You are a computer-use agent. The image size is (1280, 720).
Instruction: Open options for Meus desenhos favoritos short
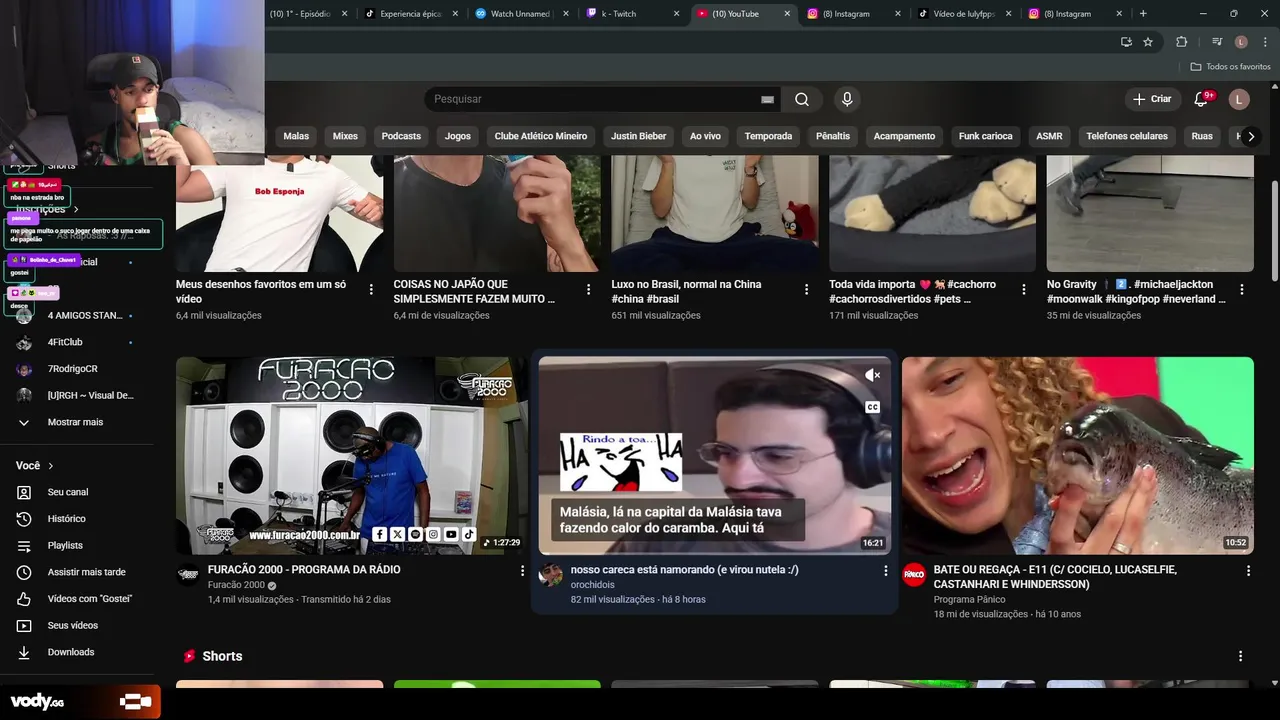coord(371,289)
